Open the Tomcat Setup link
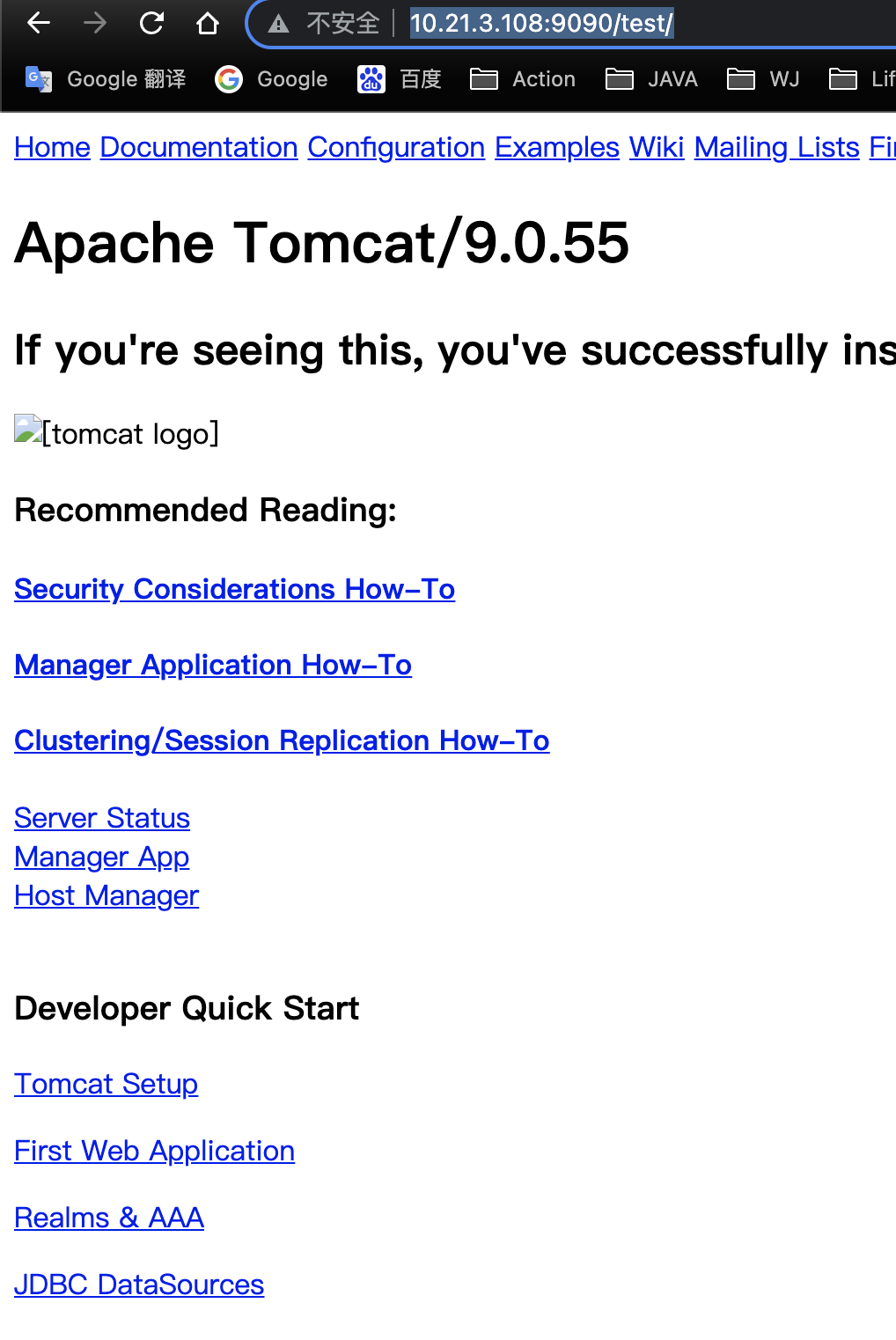The image size is (896, 1340). pos(106,1084)
